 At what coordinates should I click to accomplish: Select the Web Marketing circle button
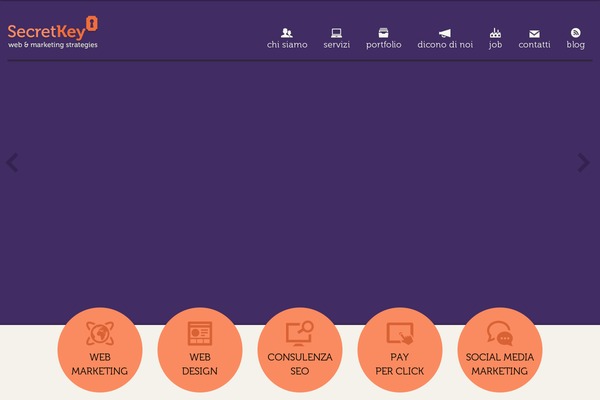(100, 350)
